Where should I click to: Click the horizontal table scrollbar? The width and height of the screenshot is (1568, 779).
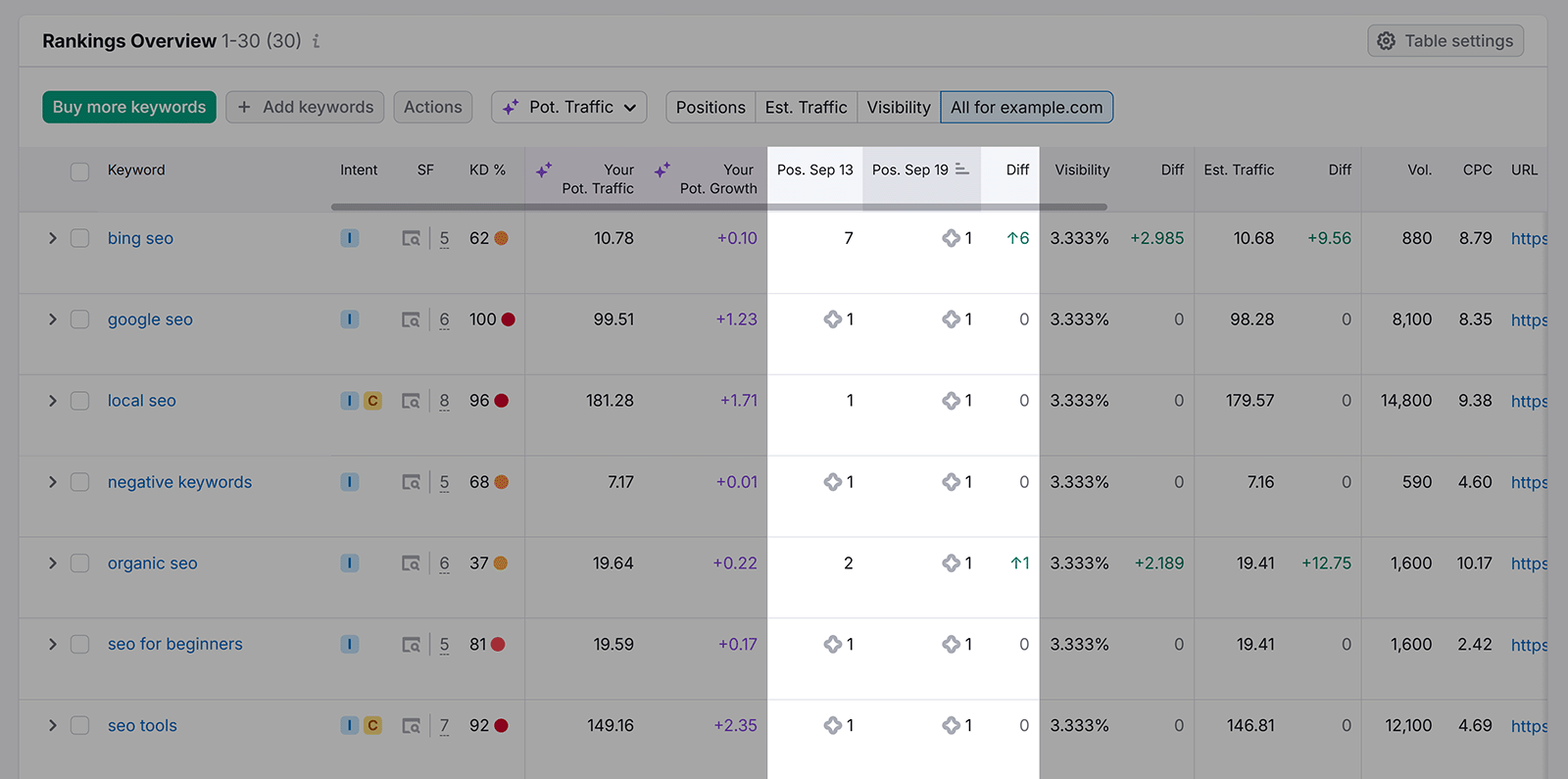pyautogui.click(x=718, y=207)
